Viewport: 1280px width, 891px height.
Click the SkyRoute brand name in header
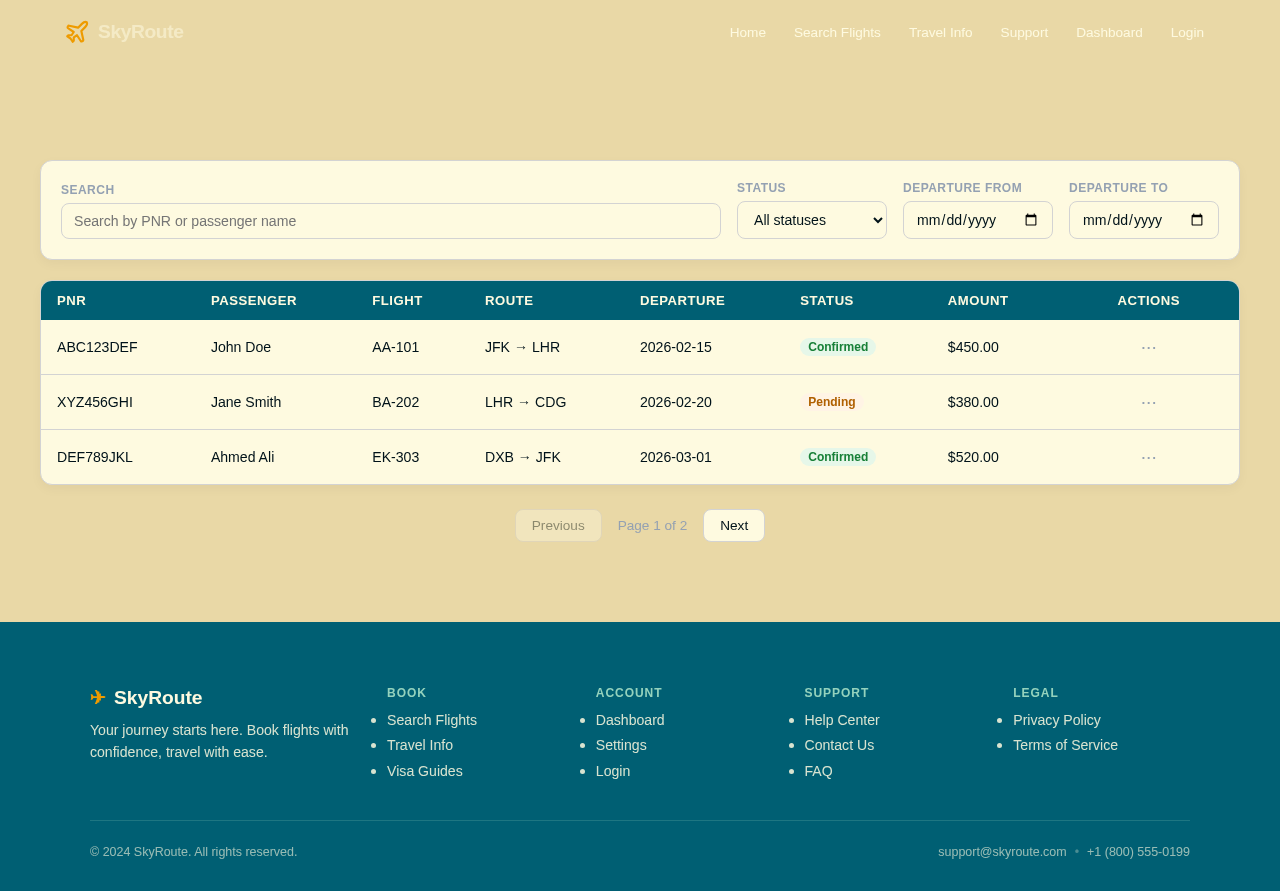coord(141,32)
